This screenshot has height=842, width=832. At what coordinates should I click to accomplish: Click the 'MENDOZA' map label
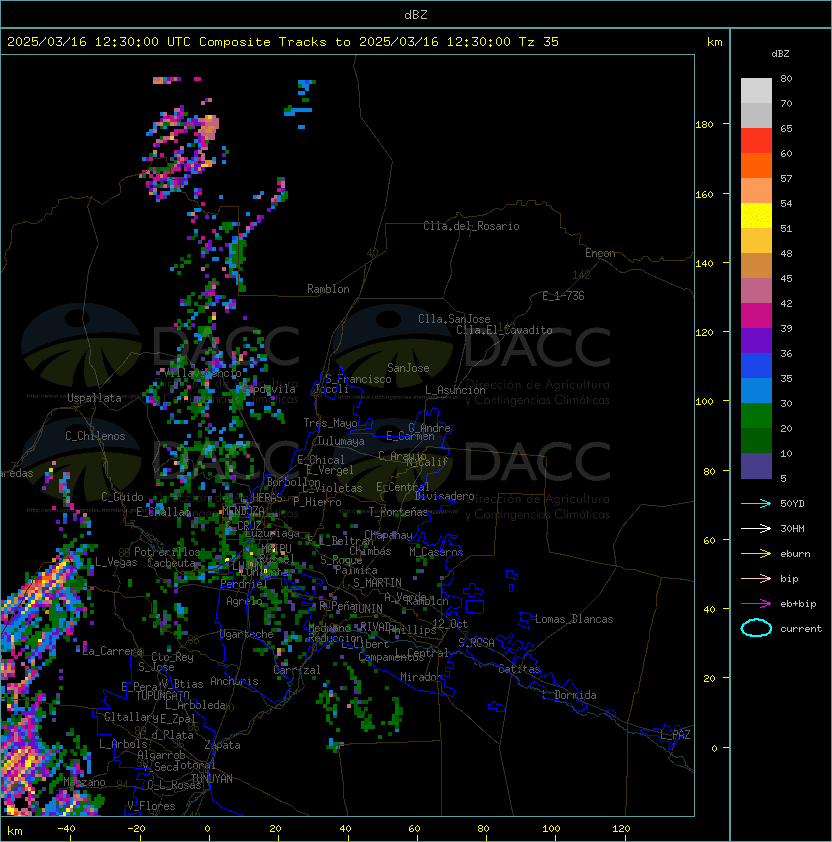pyautogui.click(x=243, y=510)
